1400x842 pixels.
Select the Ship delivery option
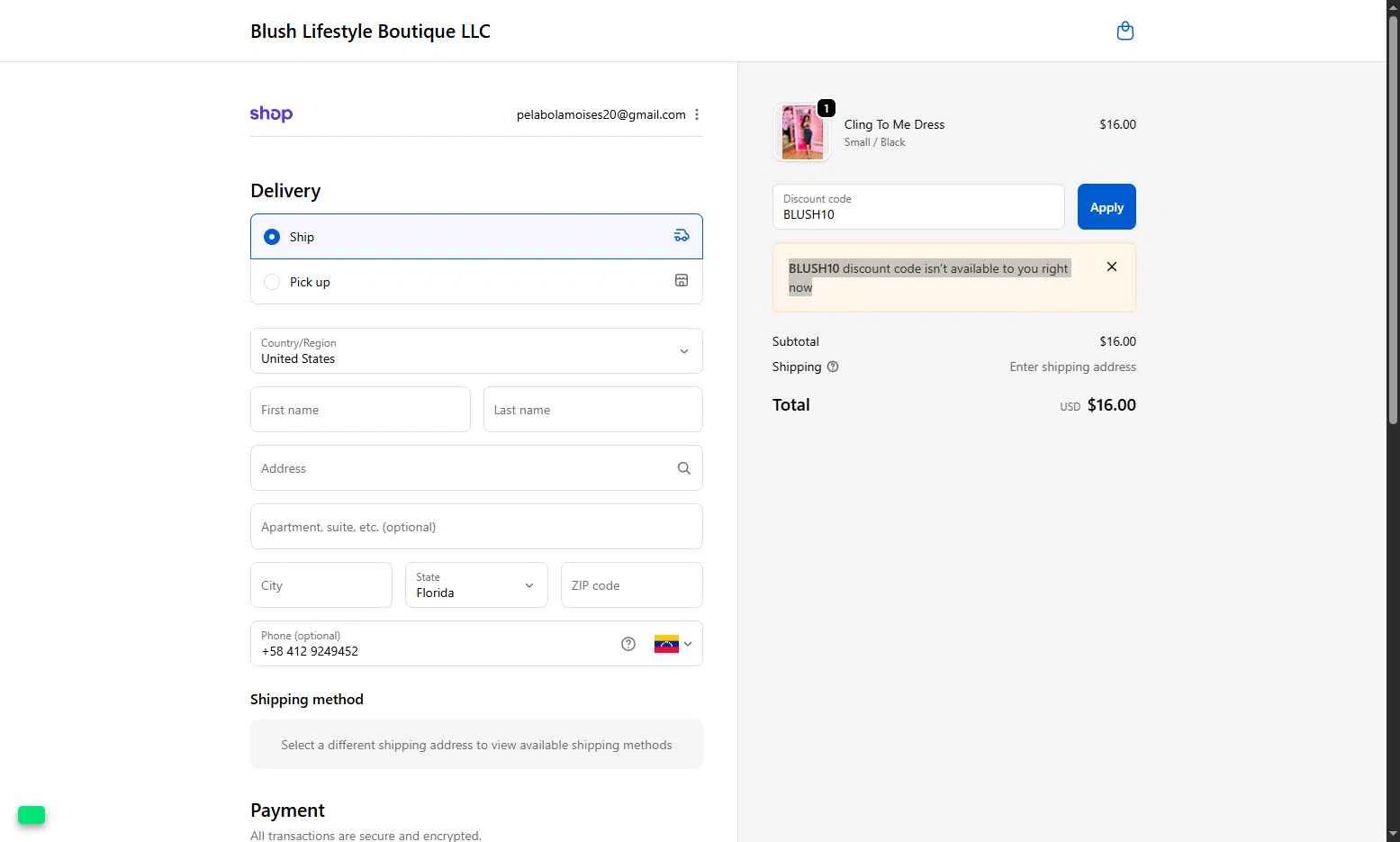pos(476,236)
